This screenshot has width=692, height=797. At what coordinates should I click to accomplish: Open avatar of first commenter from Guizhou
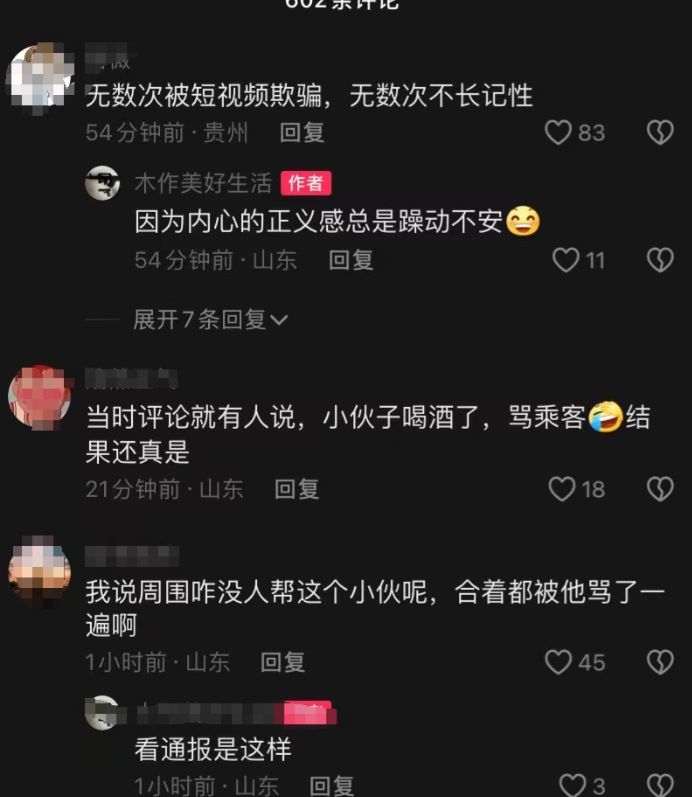pos(41,79)
